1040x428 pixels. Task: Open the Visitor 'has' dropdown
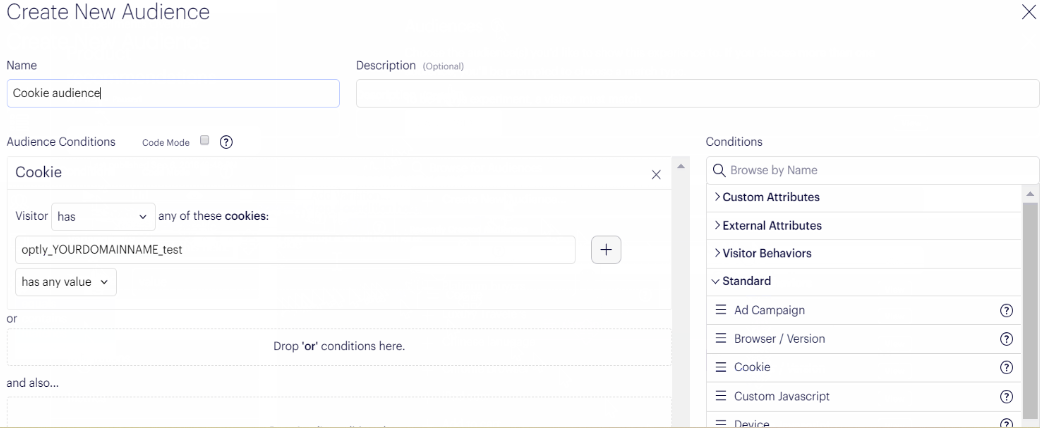coord(103,216)
